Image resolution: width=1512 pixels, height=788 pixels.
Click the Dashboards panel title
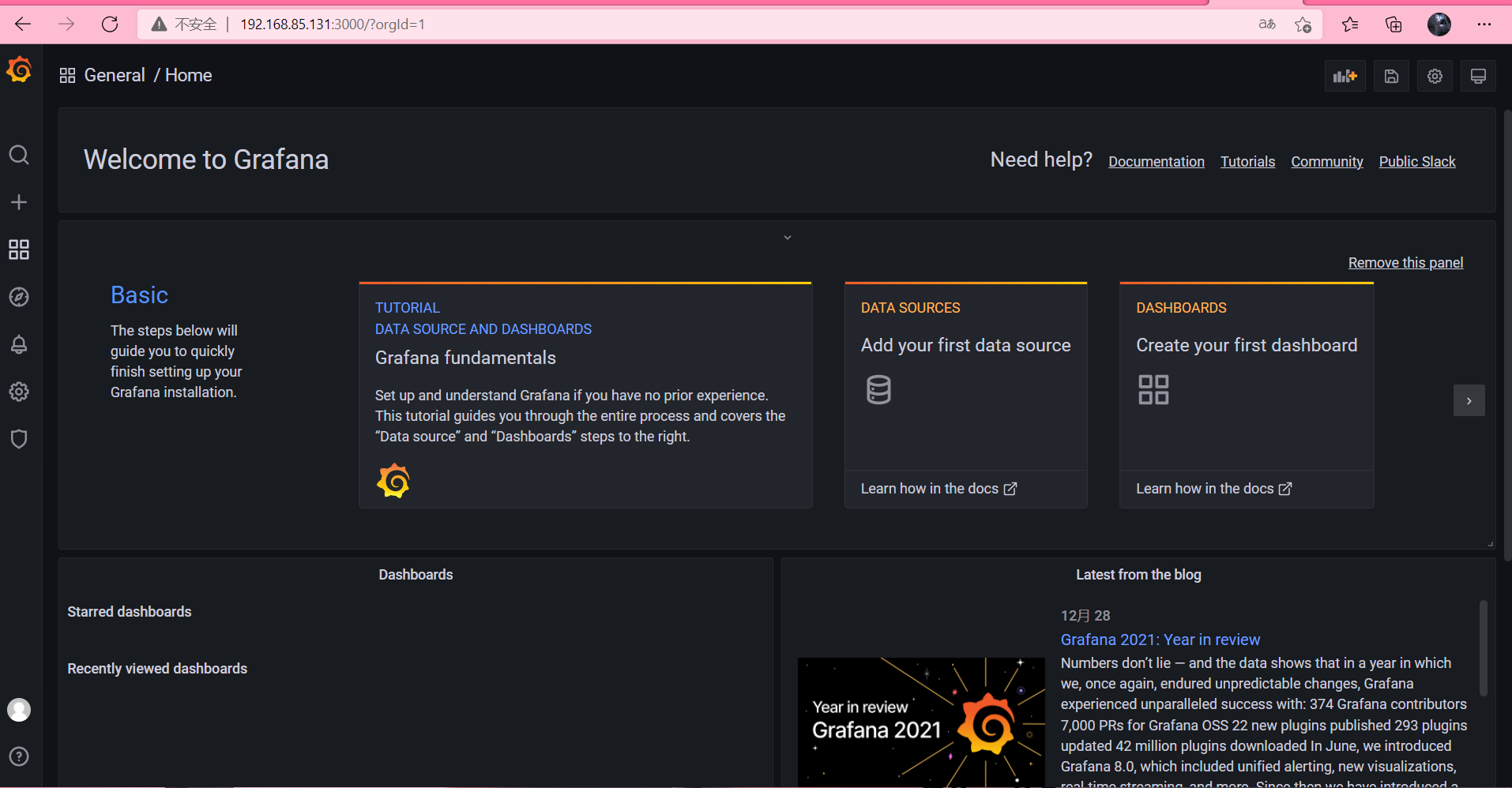416,575
